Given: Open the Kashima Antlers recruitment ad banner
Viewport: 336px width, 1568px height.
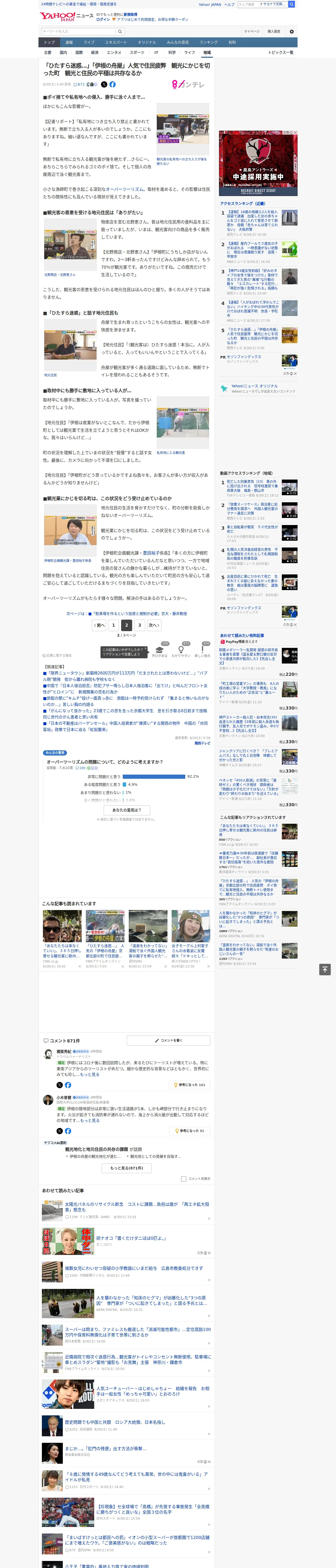Looking at the screenshot, I should (x=258, y=163).
